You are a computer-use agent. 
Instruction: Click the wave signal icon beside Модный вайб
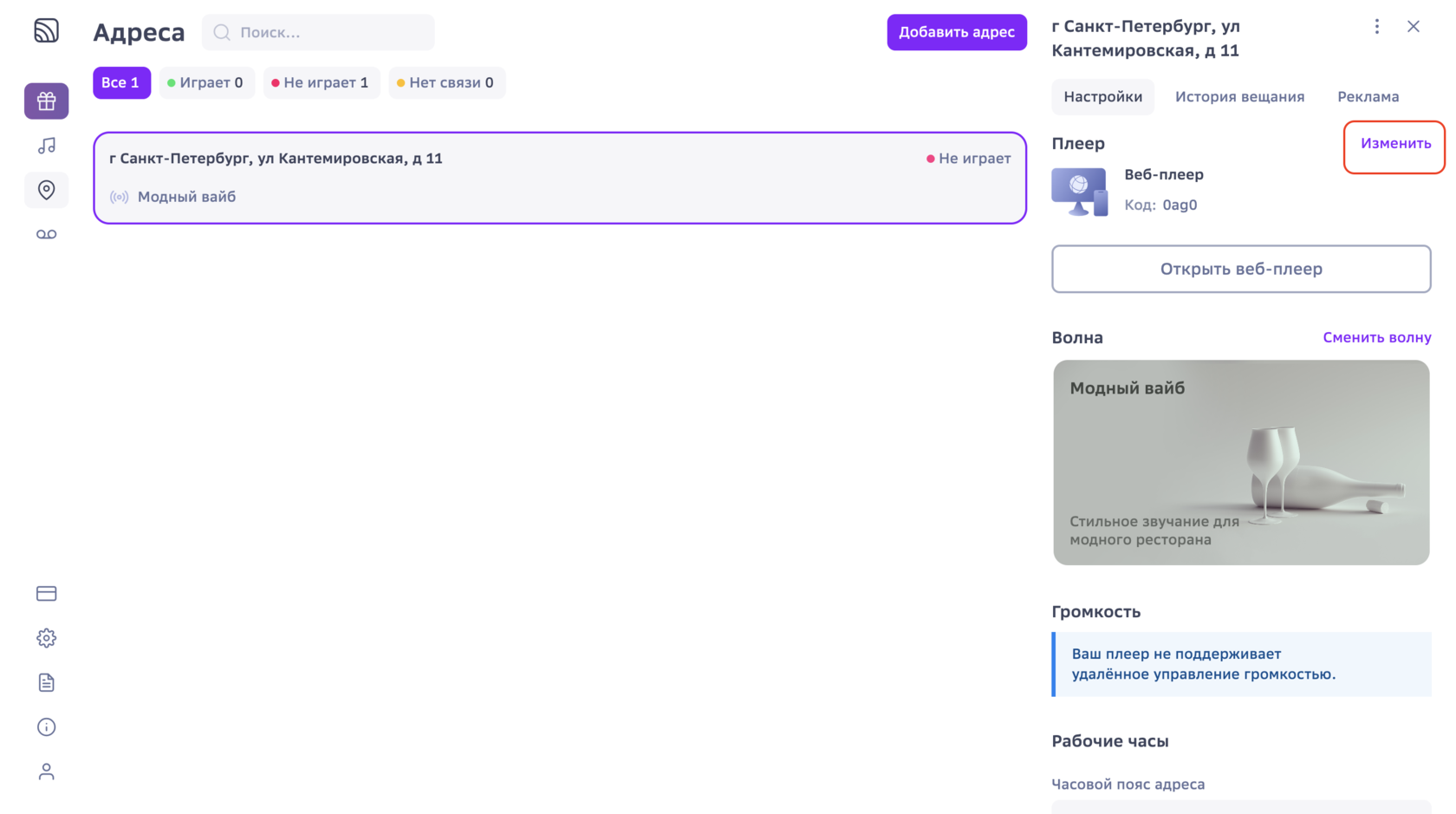120,197
